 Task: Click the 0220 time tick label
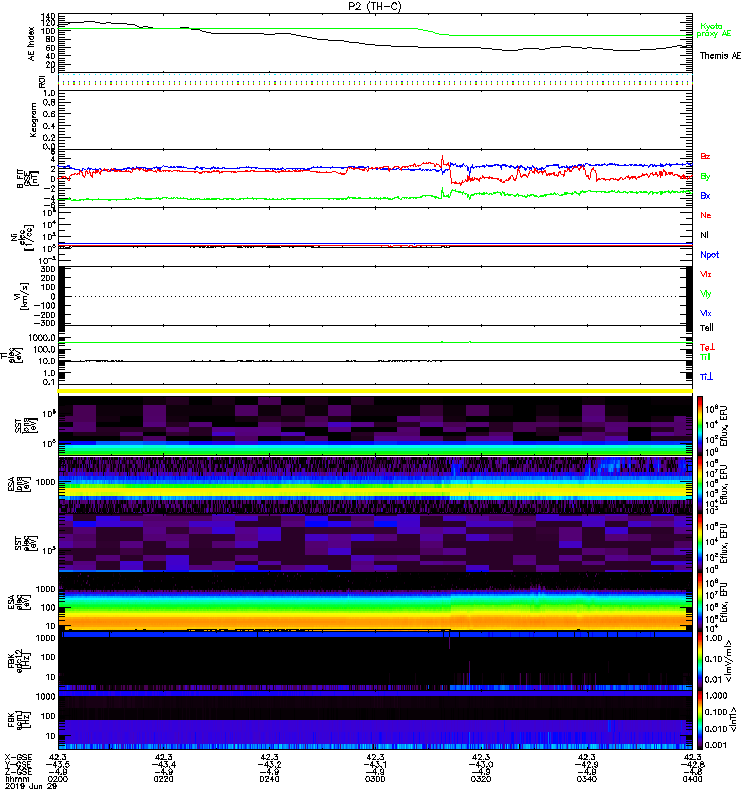[163, 779]
